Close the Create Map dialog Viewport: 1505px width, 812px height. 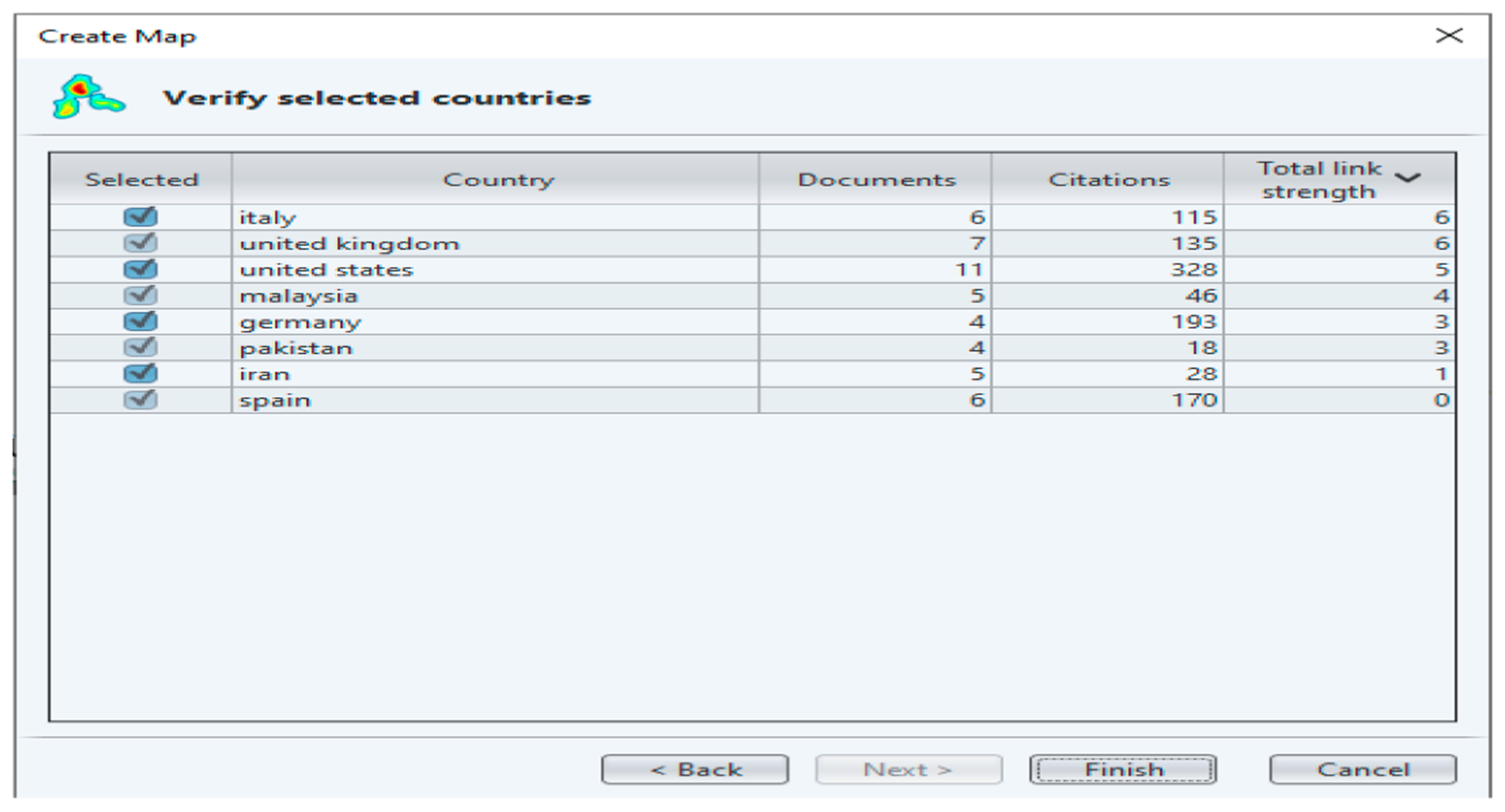[1449, 36]
